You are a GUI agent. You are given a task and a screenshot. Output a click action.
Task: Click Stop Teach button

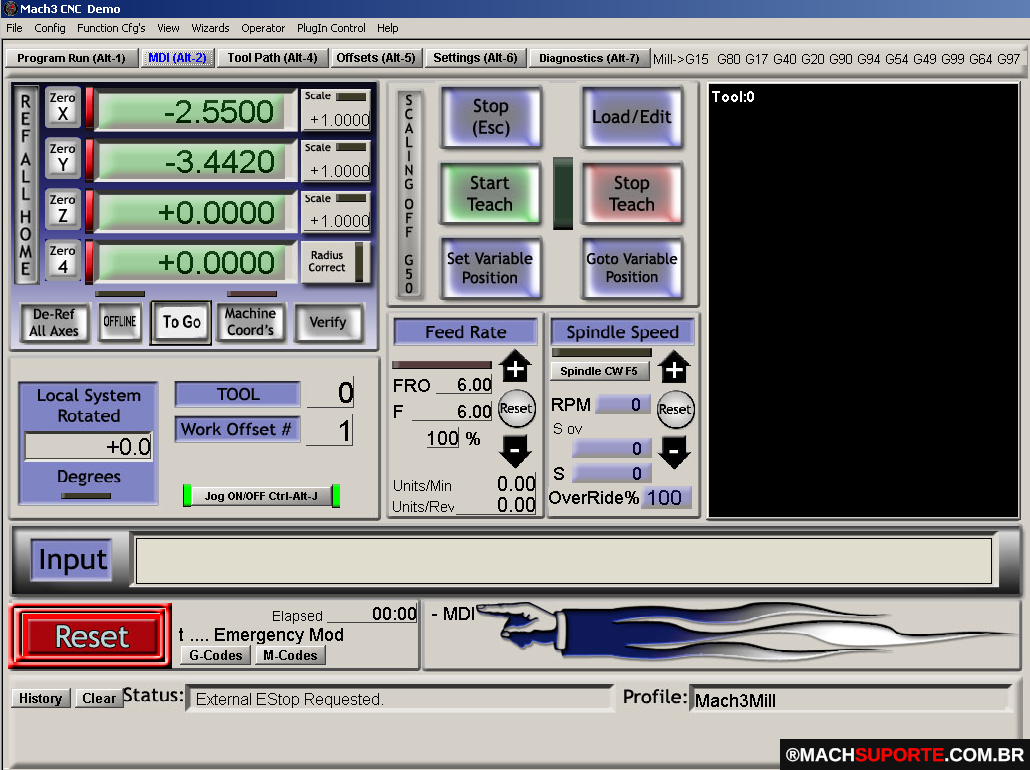(632, 193)
